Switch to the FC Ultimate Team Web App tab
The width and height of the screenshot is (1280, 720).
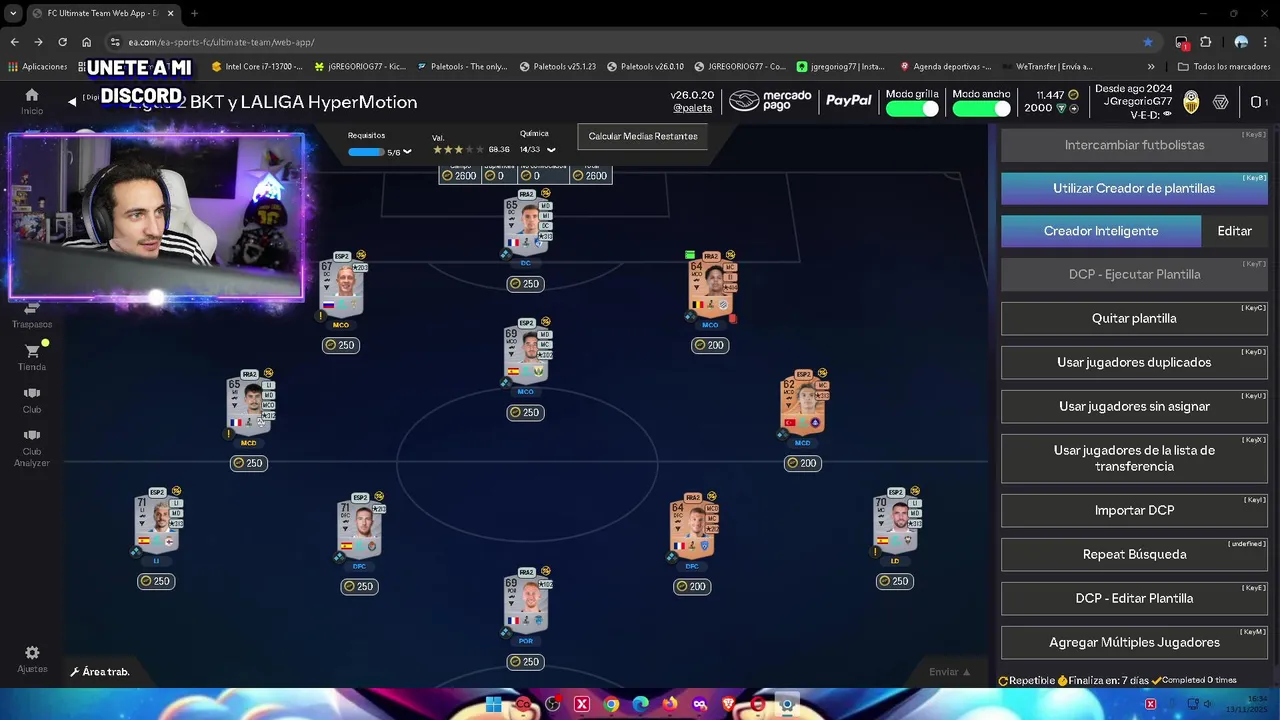tap(105, 13)
